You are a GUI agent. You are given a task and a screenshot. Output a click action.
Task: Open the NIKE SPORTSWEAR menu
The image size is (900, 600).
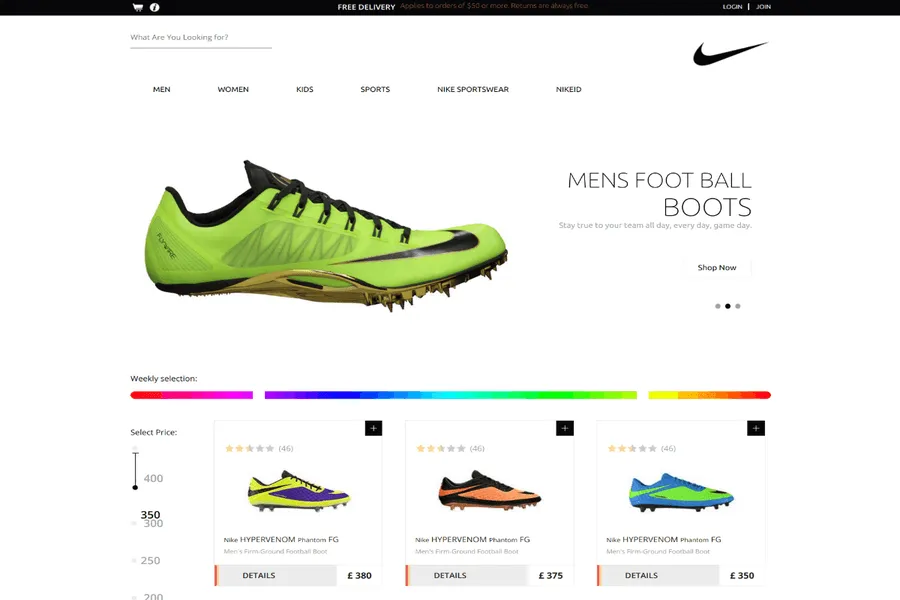(472, 90)
